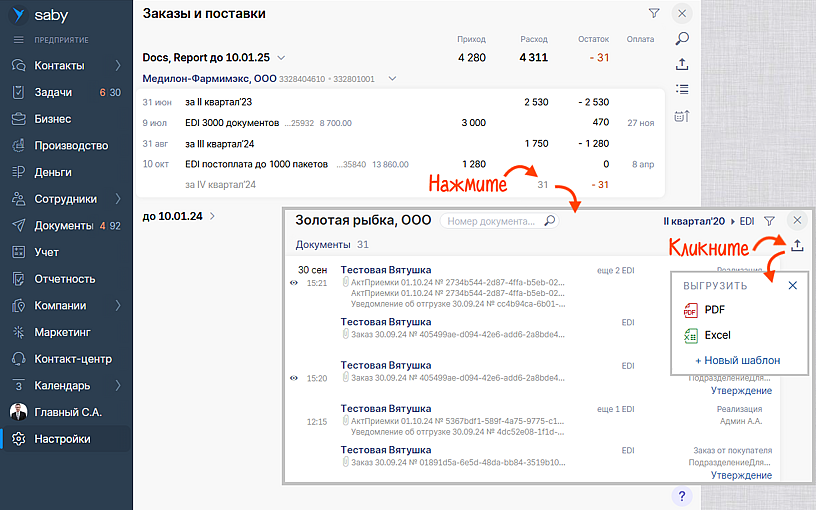Expand the Docs, Report до 10.01.25 dropdown
The height and width of the screenshot is (510, 816).
(281, 58)
